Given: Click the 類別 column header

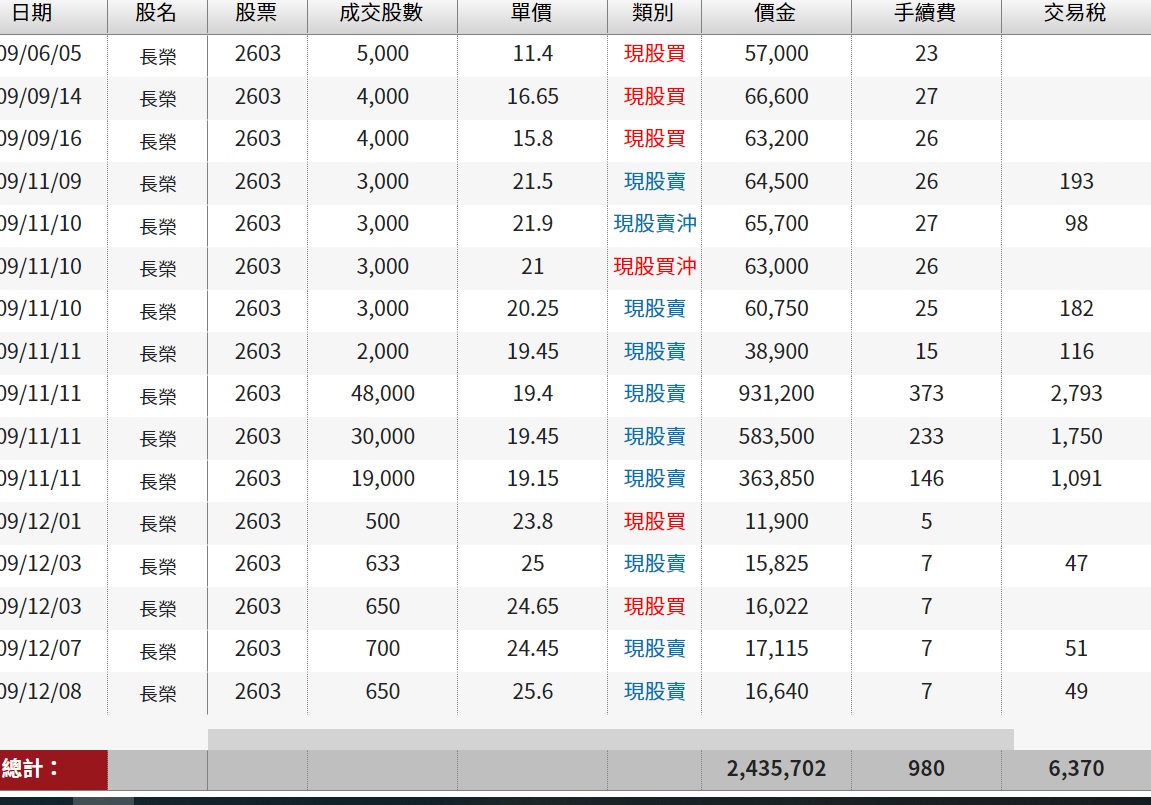Looking at the screenshot, I should click(654, 12).
